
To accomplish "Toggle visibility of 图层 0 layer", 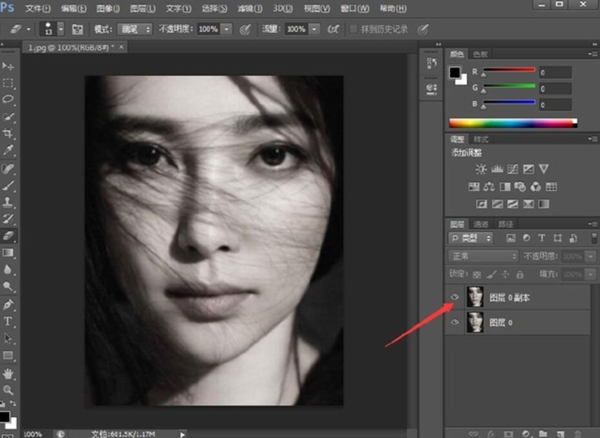I will (x=455, y=322).
